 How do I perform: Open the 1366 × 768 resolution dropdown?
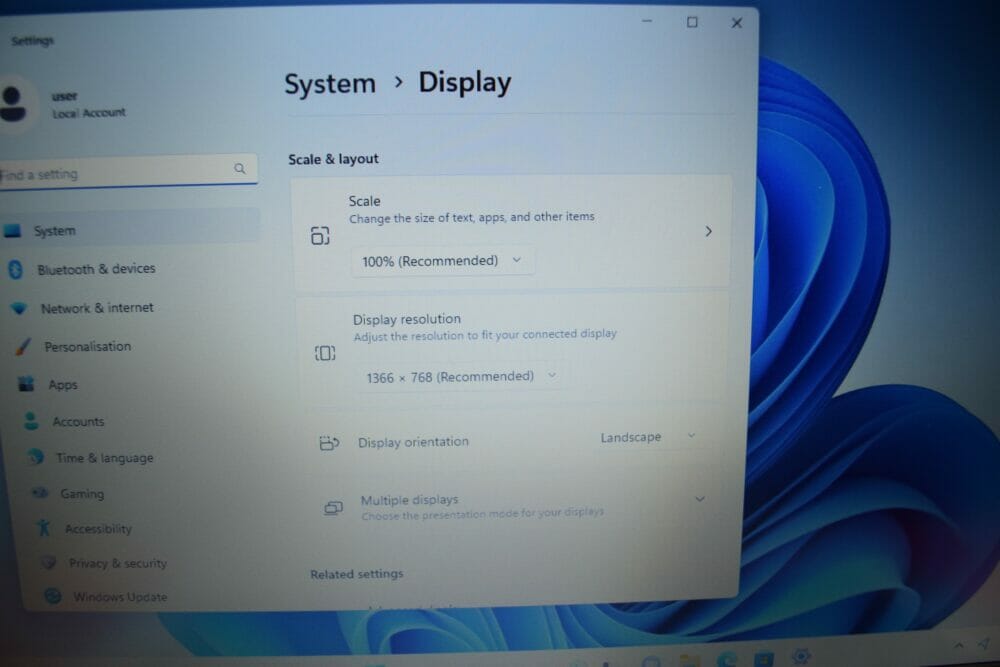[461, 377]
